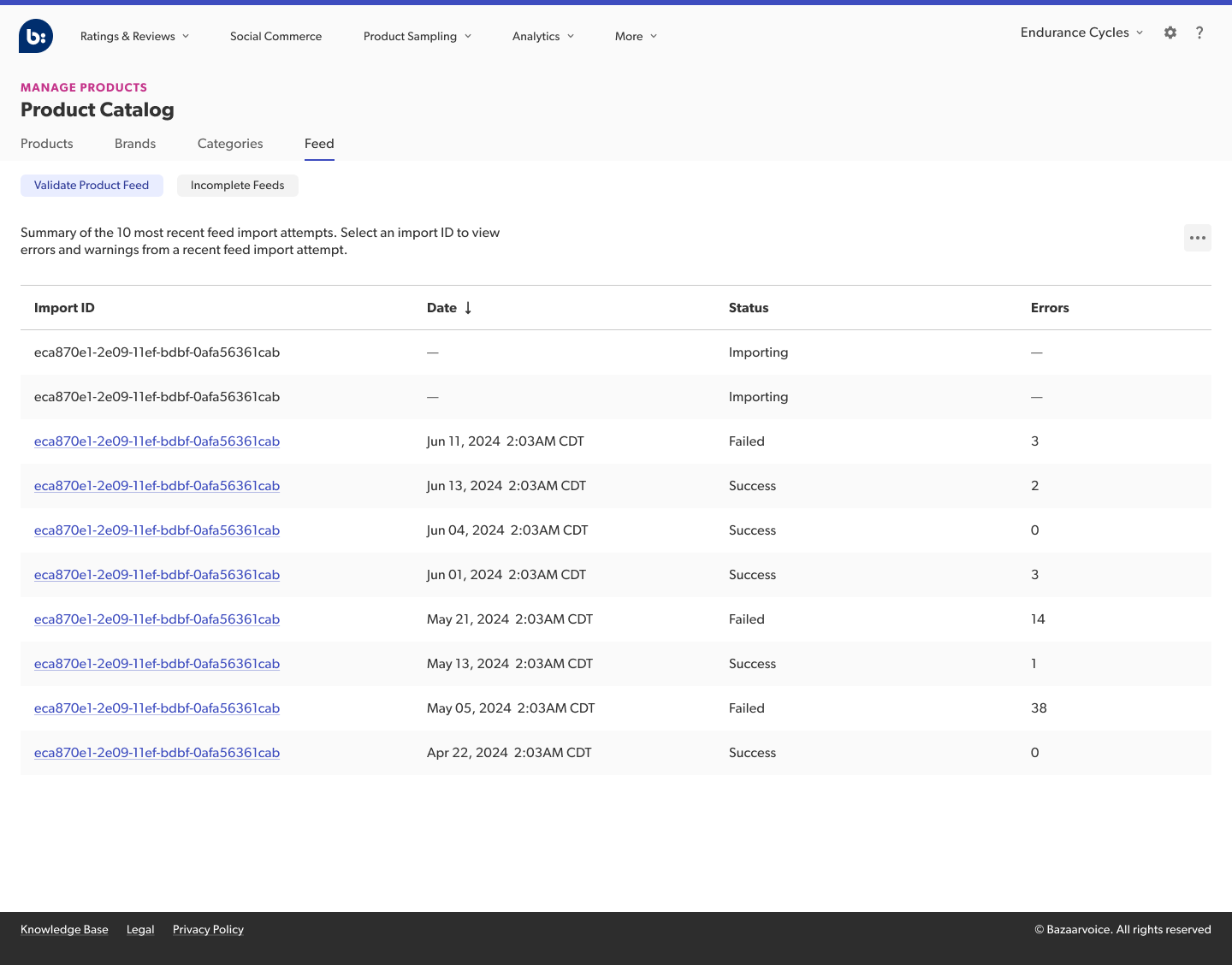The width and height of the screenshot is (1232, 965).
Task: Switch to the Products tab
Action: (46, 144)
